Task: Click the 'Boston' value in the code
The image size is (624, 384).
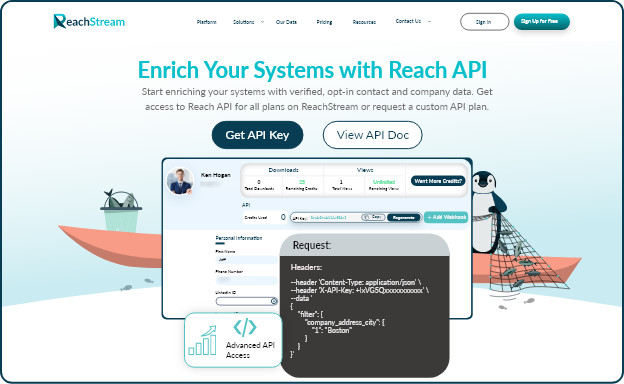Action: [x=338, y=331]
